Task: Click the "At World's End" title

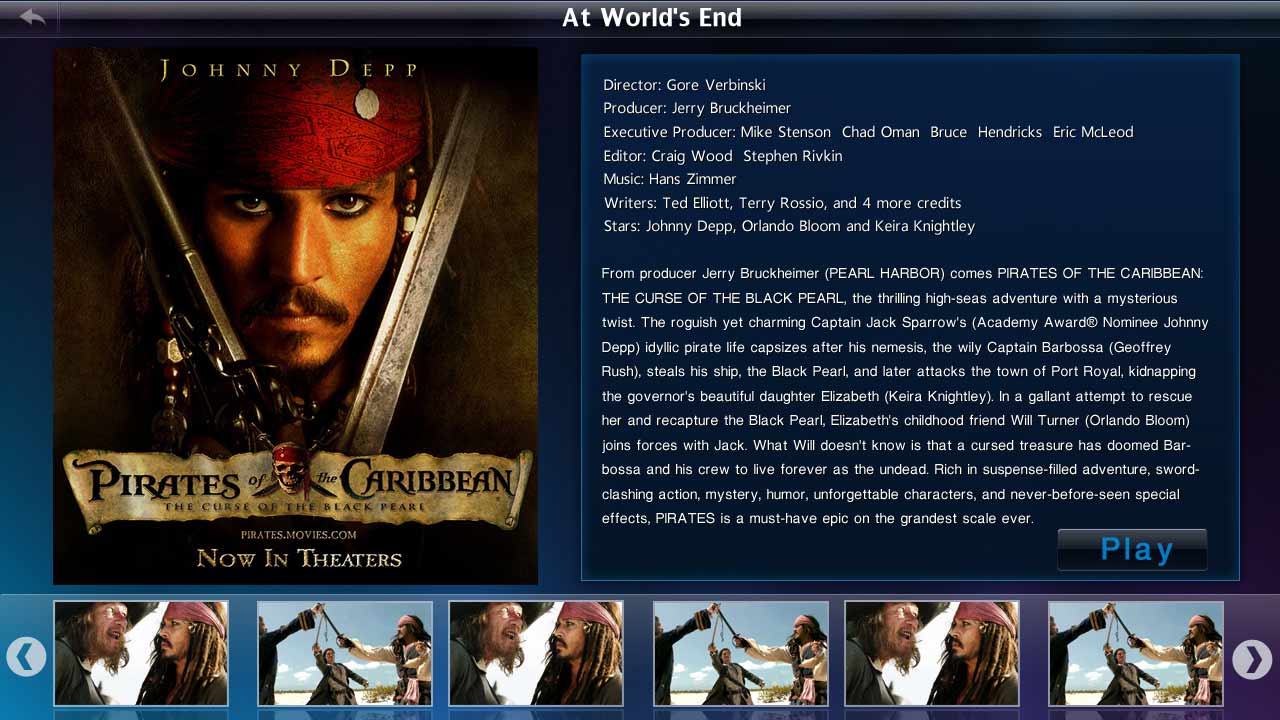Action: [652, 17]
